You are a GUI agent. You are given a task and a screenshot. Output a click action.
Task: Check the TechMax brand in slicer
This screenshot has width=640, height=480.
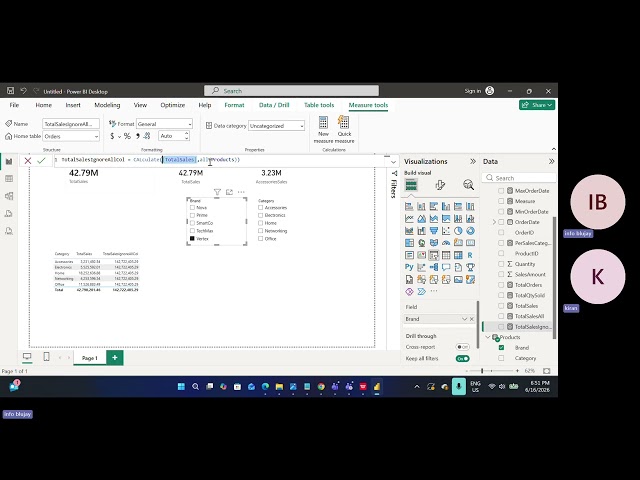pos(192,231)
